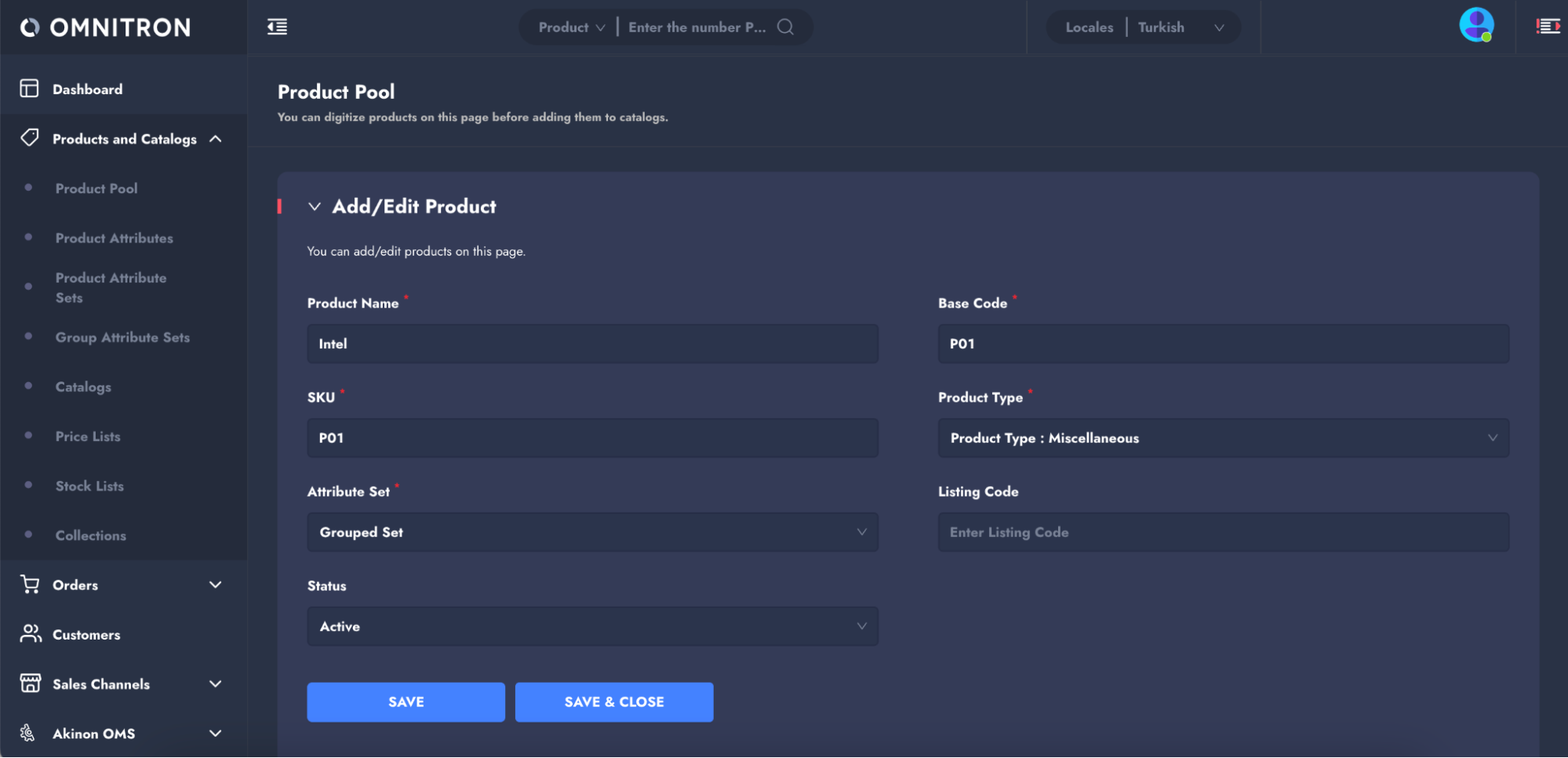Click the Akinon OMS icon
The height and width of the screenshot is (758, 1568).
coord(27,733)
